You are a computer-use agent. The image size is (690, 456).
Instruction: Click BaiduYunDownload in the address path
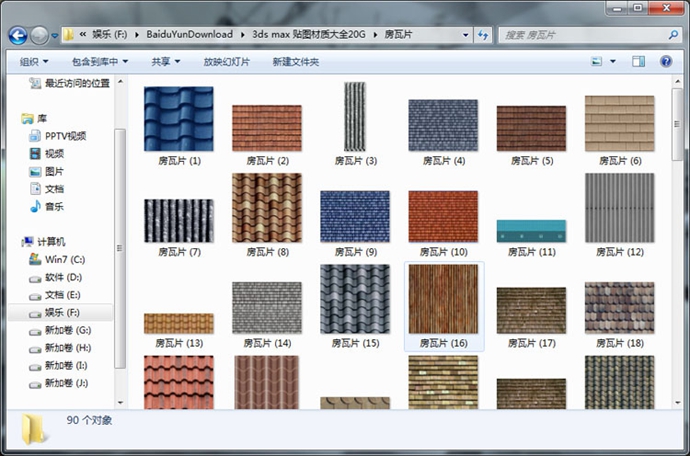point(190,34)
